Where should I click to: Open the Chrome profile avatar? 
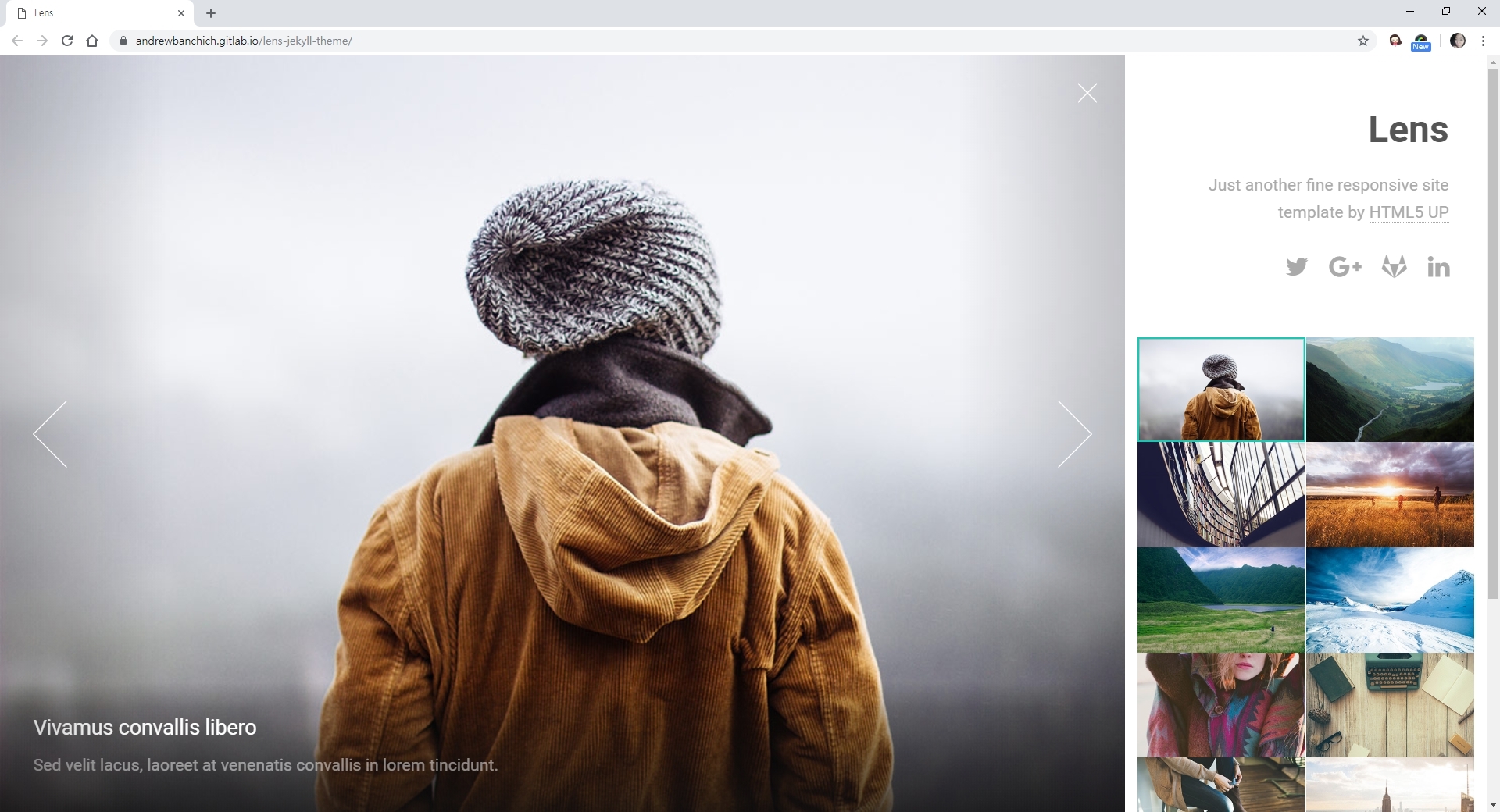tap(1457, 41)
